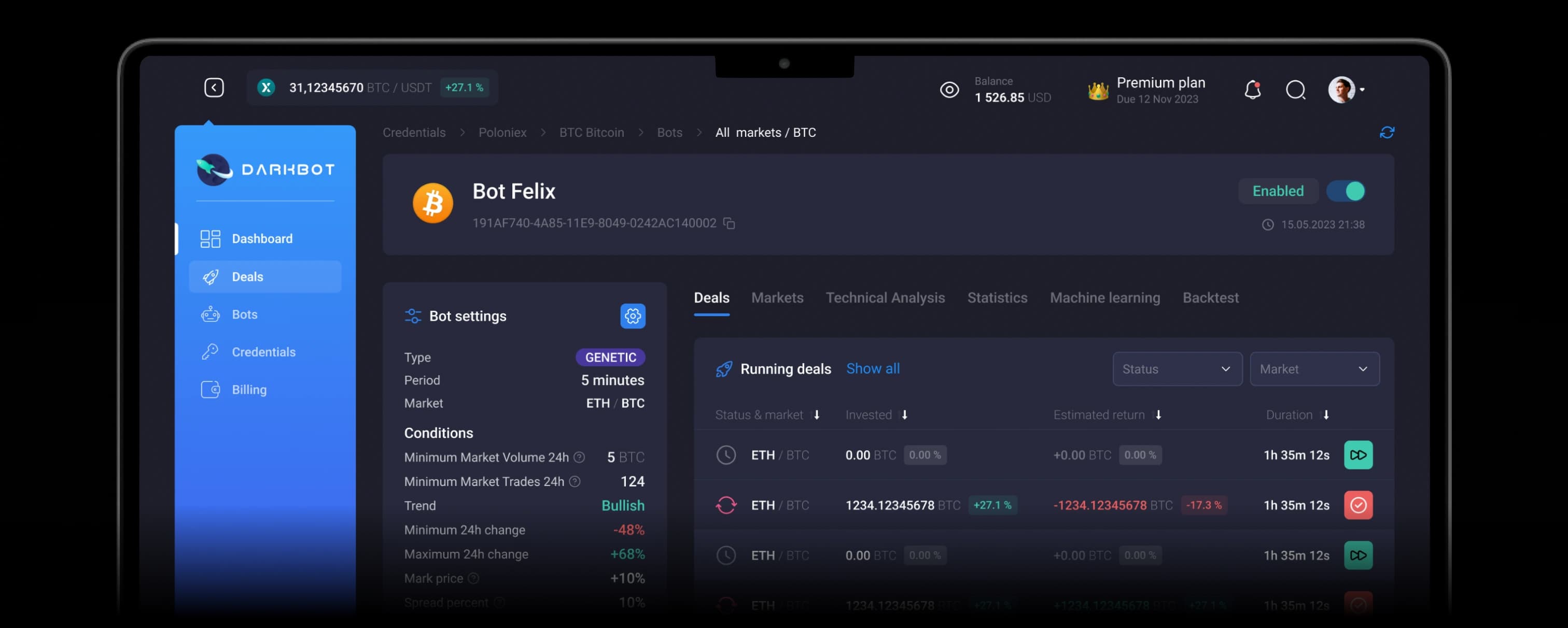This screenshot has height=628, width=1568.
Task: Click the green fast-forward deal action button
Action: pyautogui.click(x=1358, y=454)
